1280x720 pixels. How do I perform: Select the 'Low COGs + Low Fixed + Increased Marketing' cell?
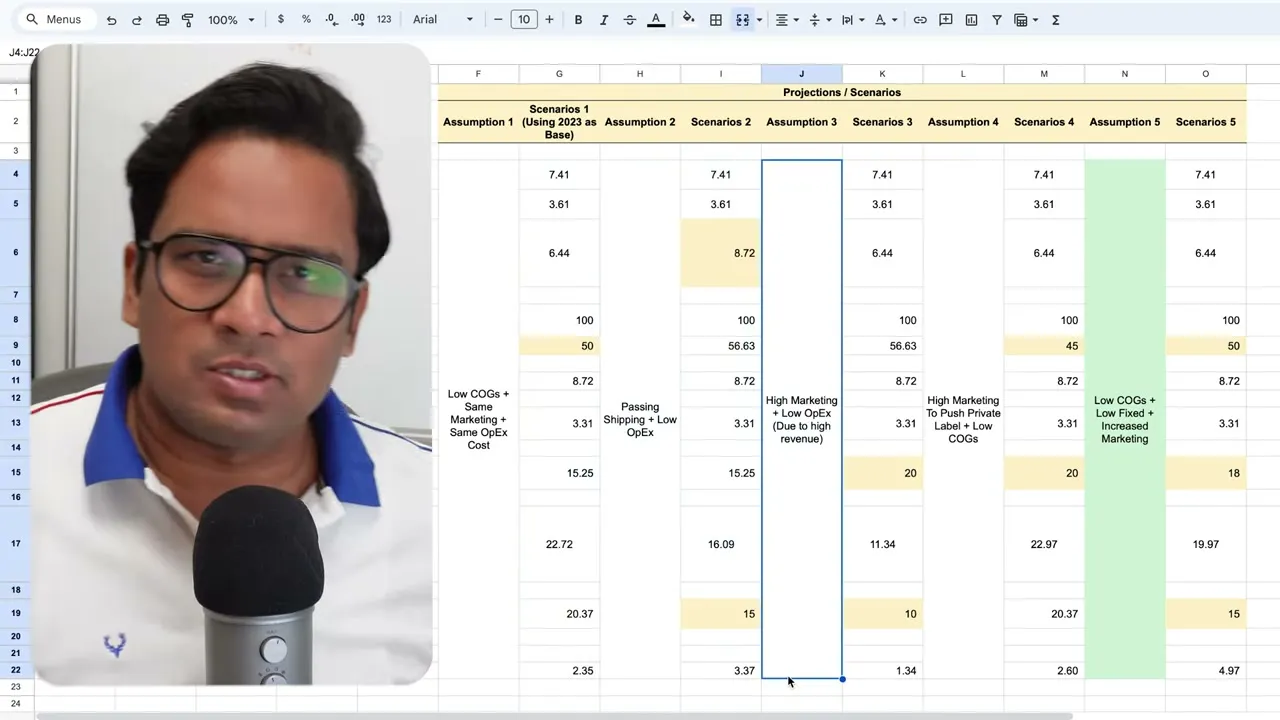(x=1125, y=420)
